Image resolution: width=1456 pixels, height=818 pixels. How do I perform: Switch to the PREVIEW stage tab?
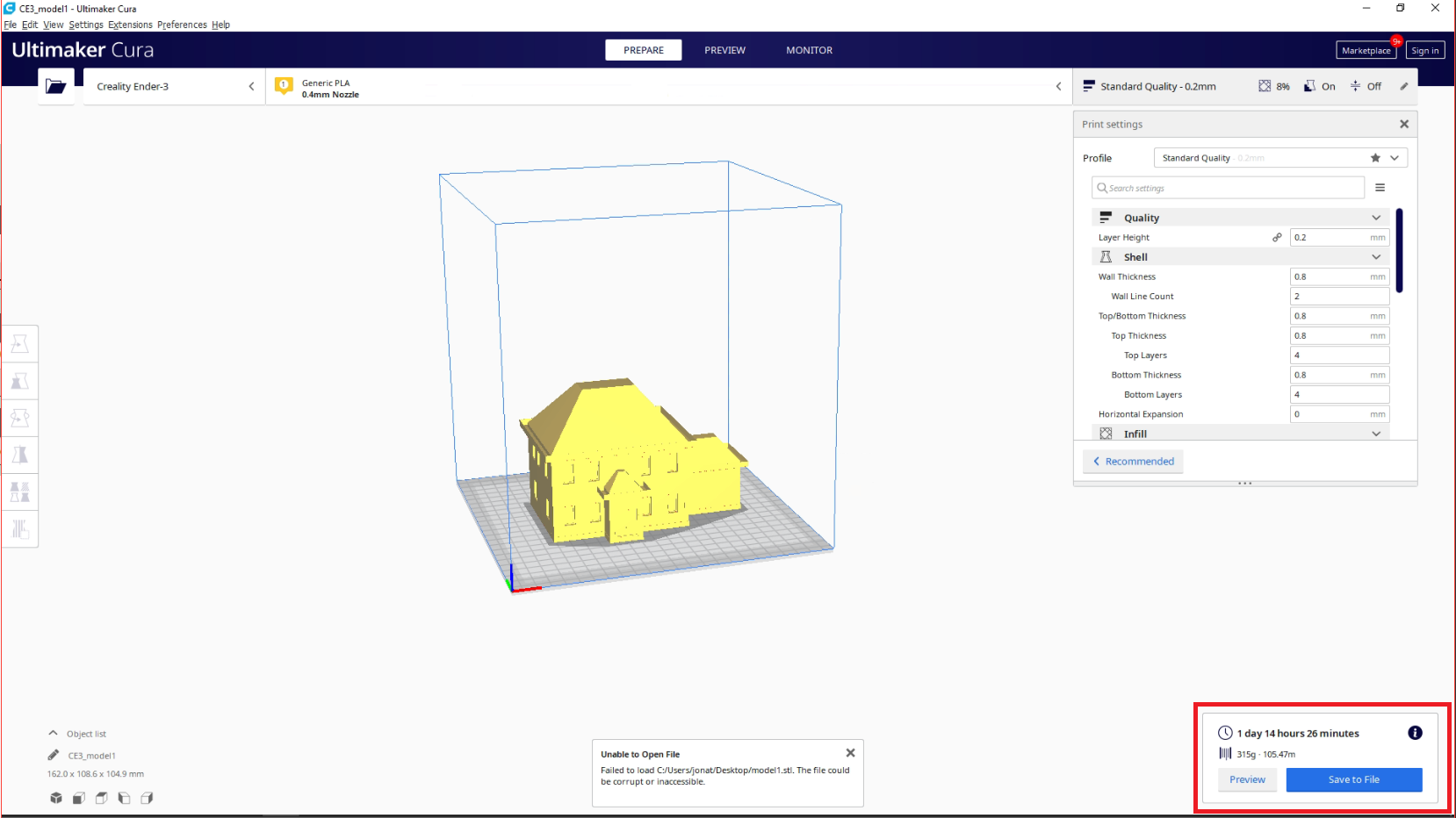[x=724, y=50]
